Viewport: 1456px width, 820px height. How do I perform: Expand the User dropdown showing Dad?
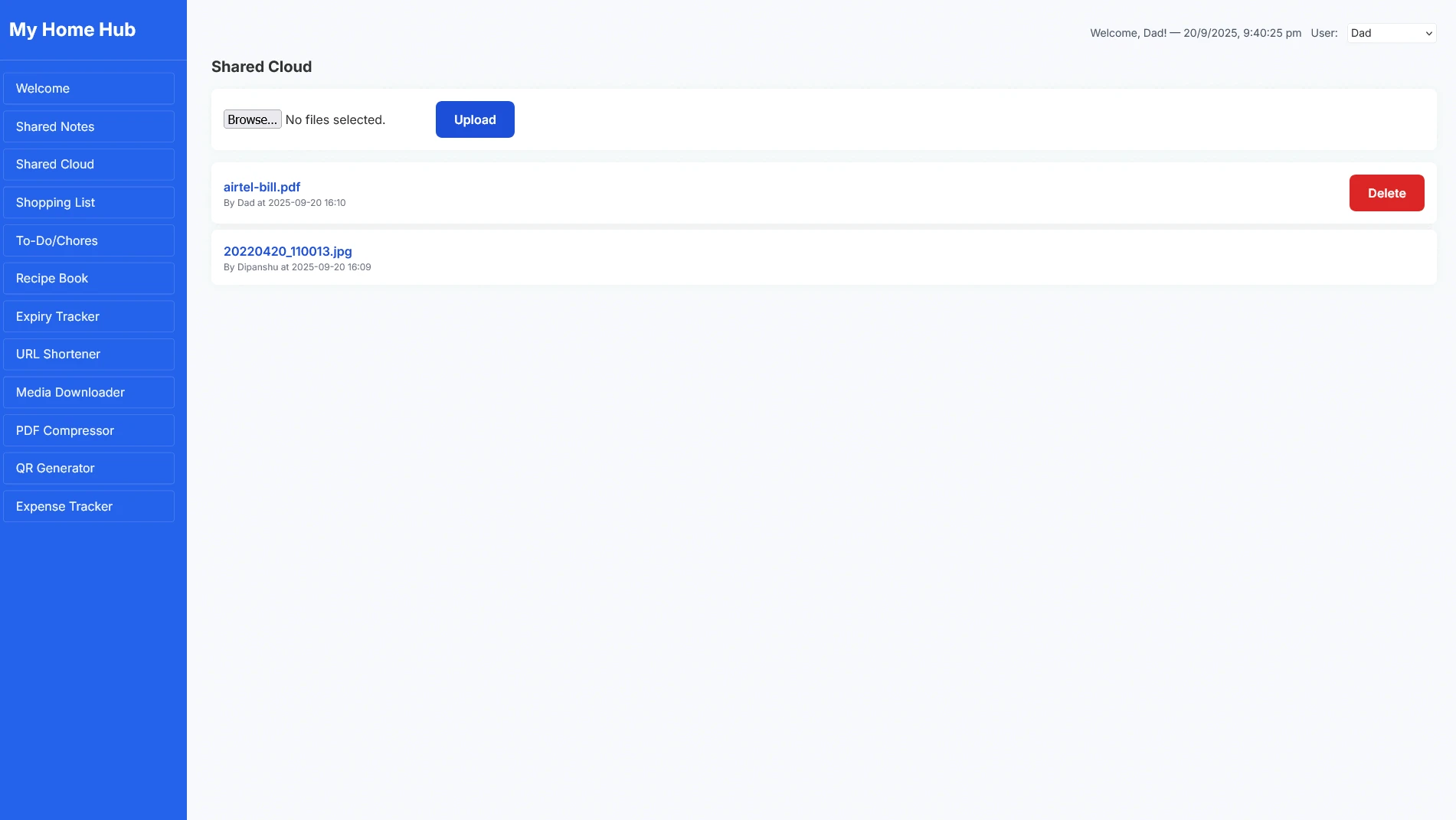(x=1391, y=33)
